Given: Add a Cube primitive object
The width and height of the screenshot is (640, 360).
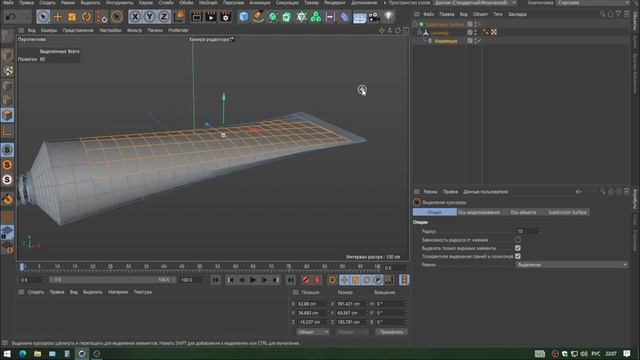Looking at the screenshot, I should (x=244, y=17).
